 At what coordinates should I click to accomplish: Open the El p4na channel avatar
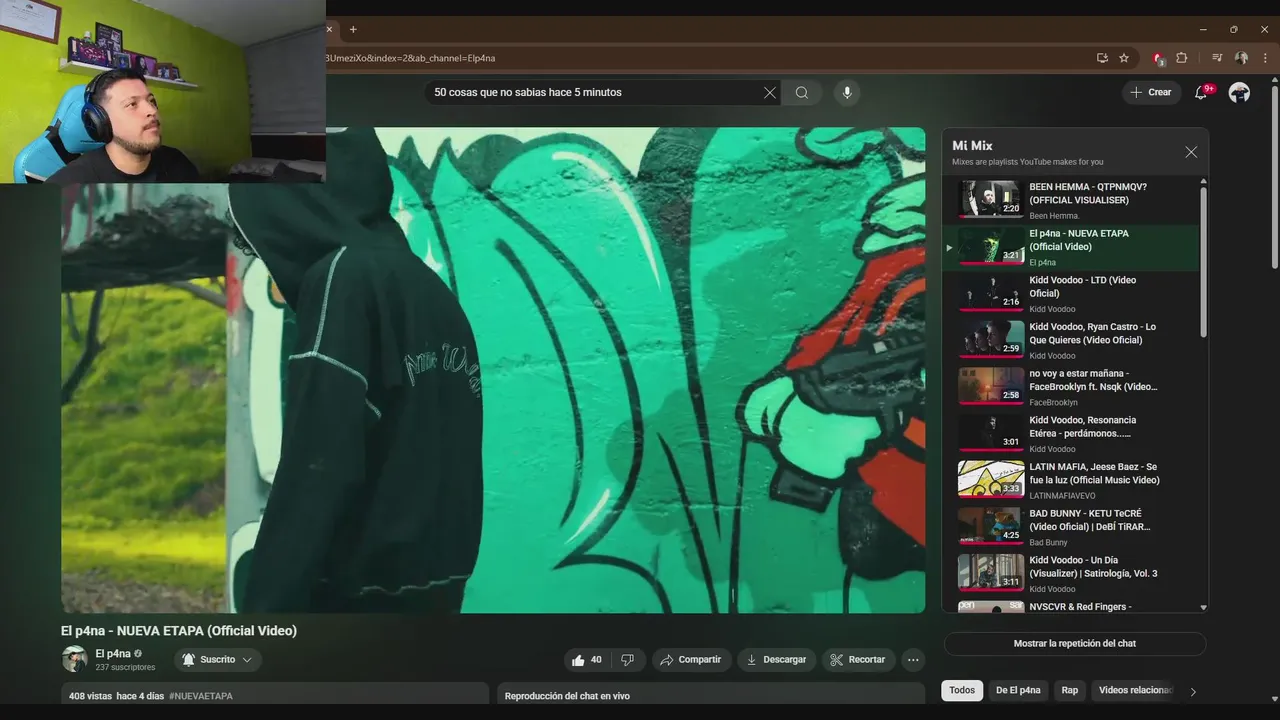75,659
